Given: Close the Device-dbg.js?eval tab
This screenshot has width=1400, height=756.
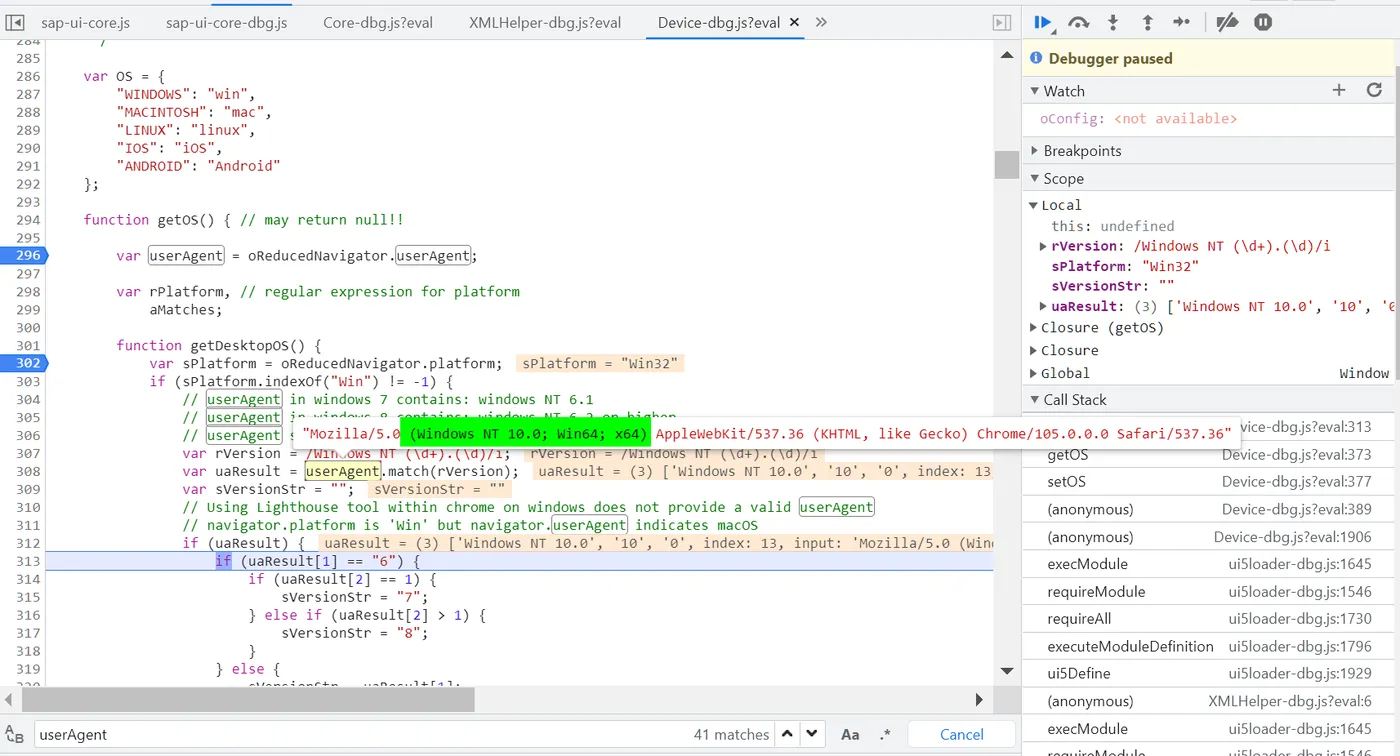Looking at the screenshot, I should [794, 22].
